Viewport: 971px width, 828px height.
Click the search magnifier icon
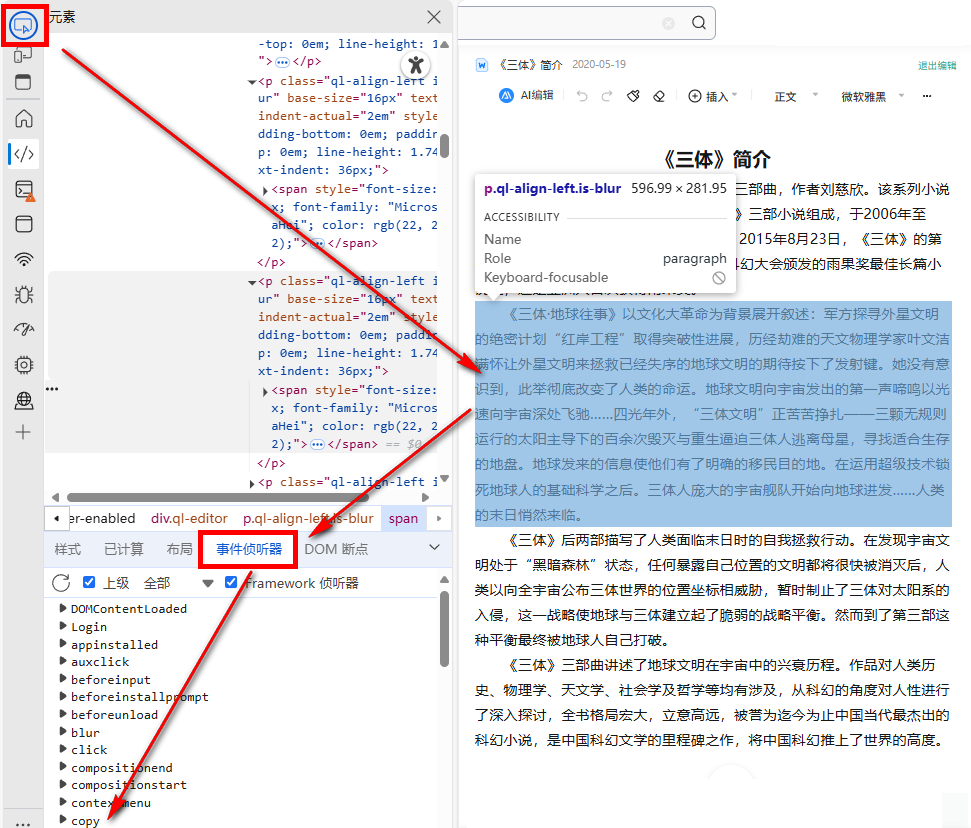(699, 23)
